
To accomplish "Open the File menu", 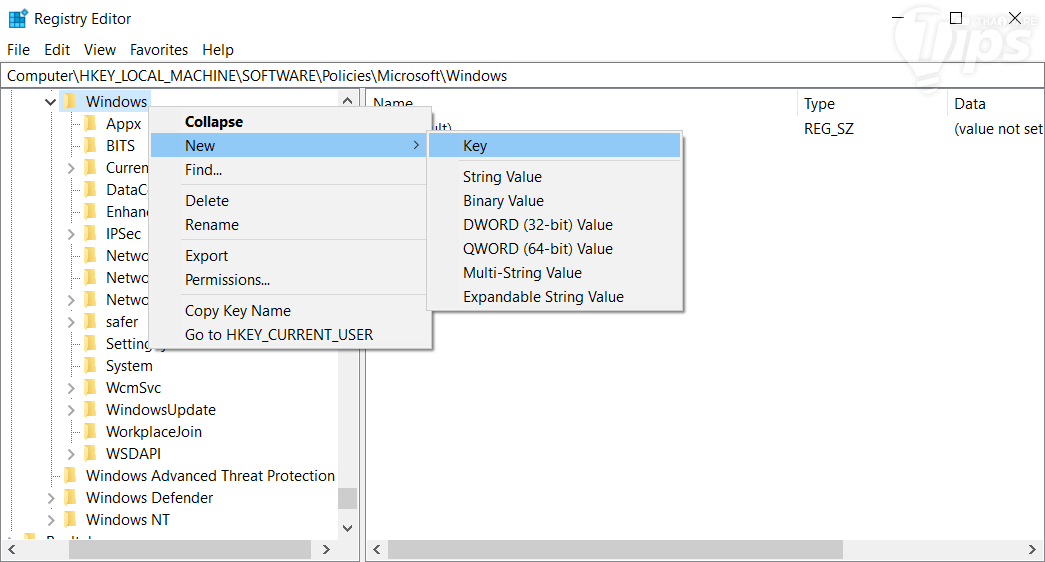I will pyautogui.click(x=18, y=50).
